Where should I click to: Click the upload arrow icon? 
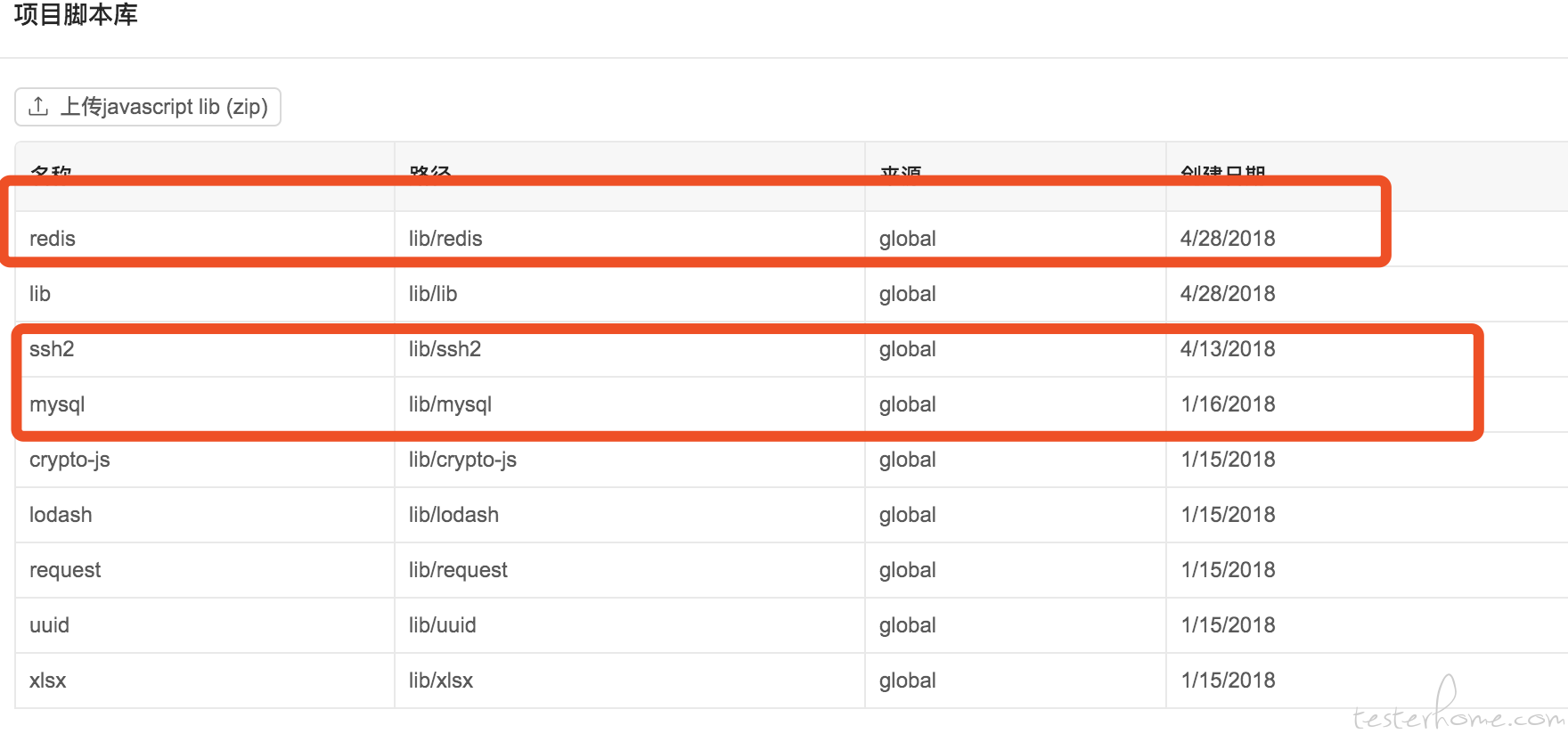tap(38, 107)
